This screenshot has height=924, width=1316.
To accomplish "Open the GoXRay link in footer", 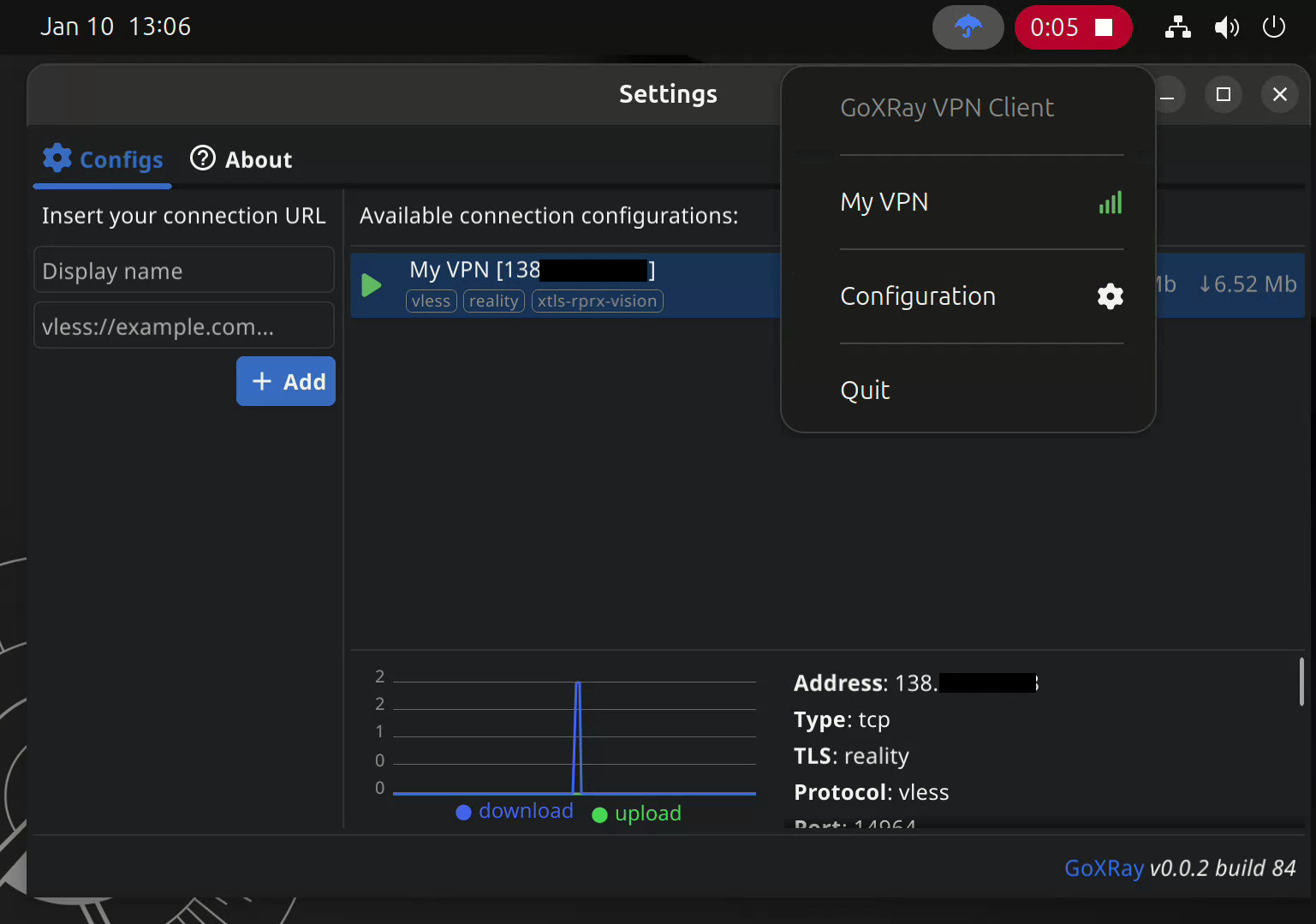I will (1104, 868).
